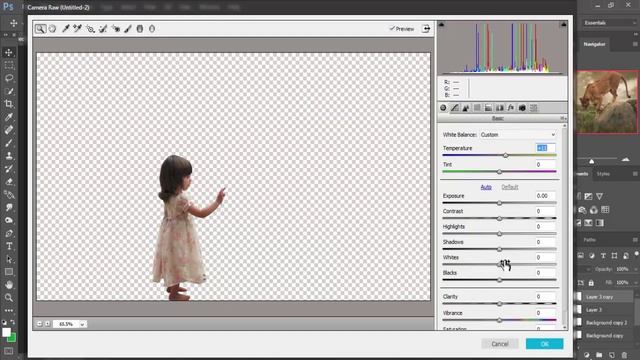Select Photoshop Hand tool in left toolbar
Screen dimensions: 640x360
(x=9, y=285)
